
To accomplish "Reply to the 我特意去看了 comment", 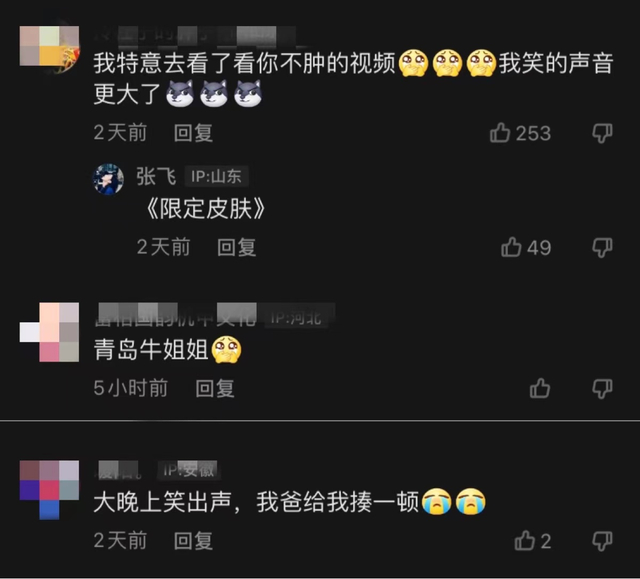I will (193, 133).
